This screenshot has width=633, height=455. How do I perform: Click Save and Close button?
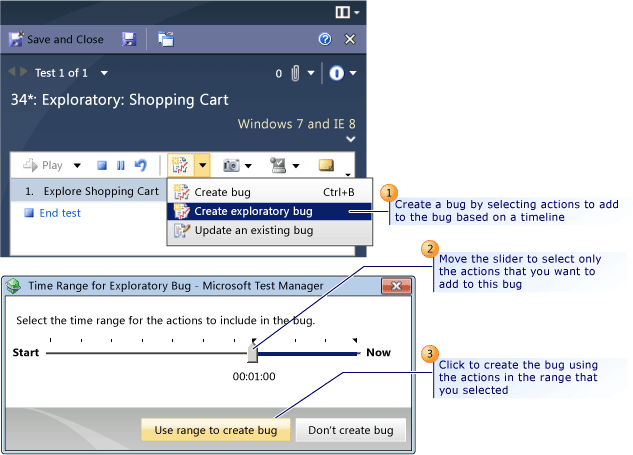click(57, 39)
